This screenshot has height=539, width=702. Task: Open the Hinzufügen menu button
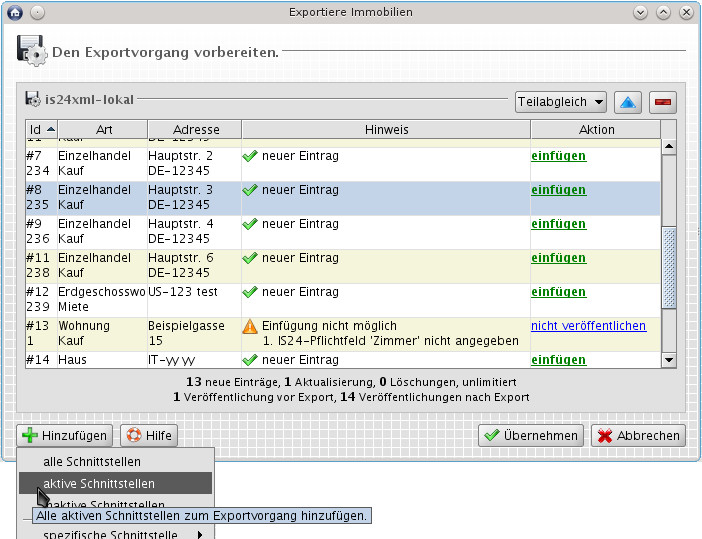(65, 435)
